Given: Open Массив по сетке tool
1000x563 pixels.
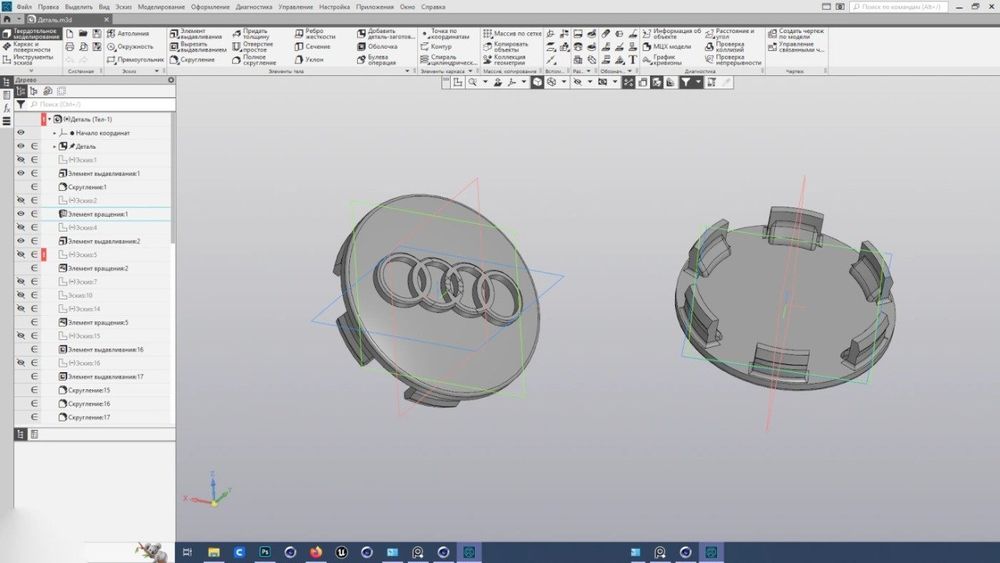Looking at the screenshot, I should click(512, 33).
